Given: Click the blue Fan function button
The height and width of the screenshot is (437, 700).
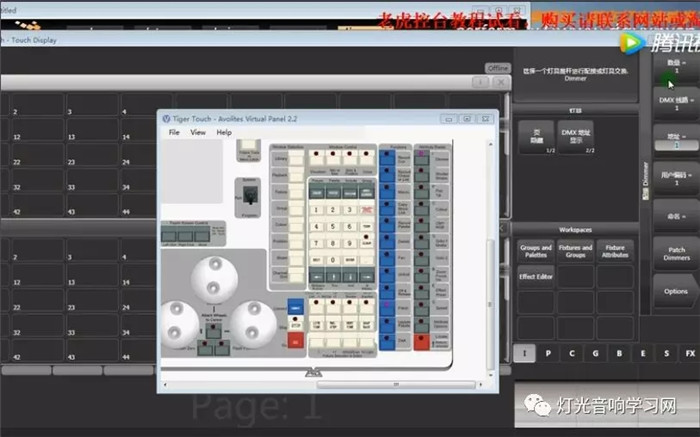Looking at the screenshot, I should [387, 258].
